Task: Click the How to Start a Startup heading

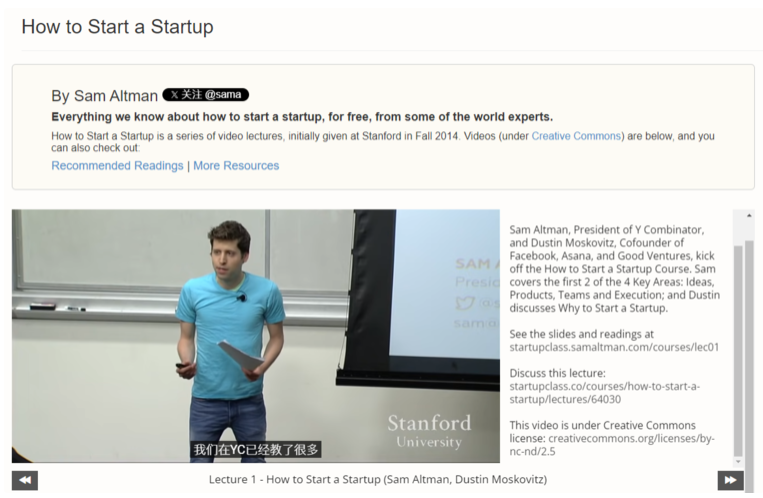Action: pos(117,27)
